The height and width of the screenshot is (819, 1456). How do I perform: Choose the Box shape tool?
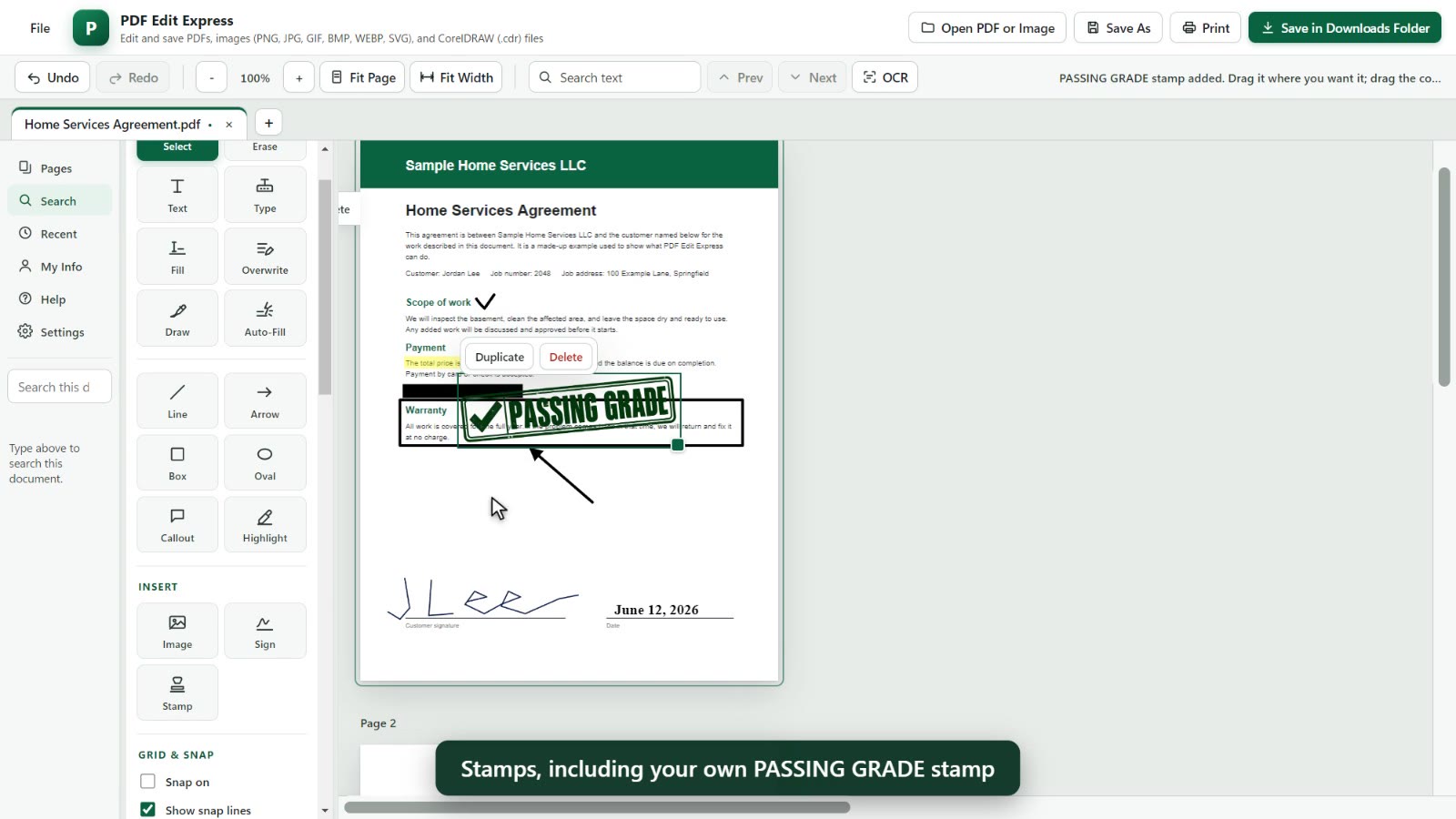pos(177,461)
